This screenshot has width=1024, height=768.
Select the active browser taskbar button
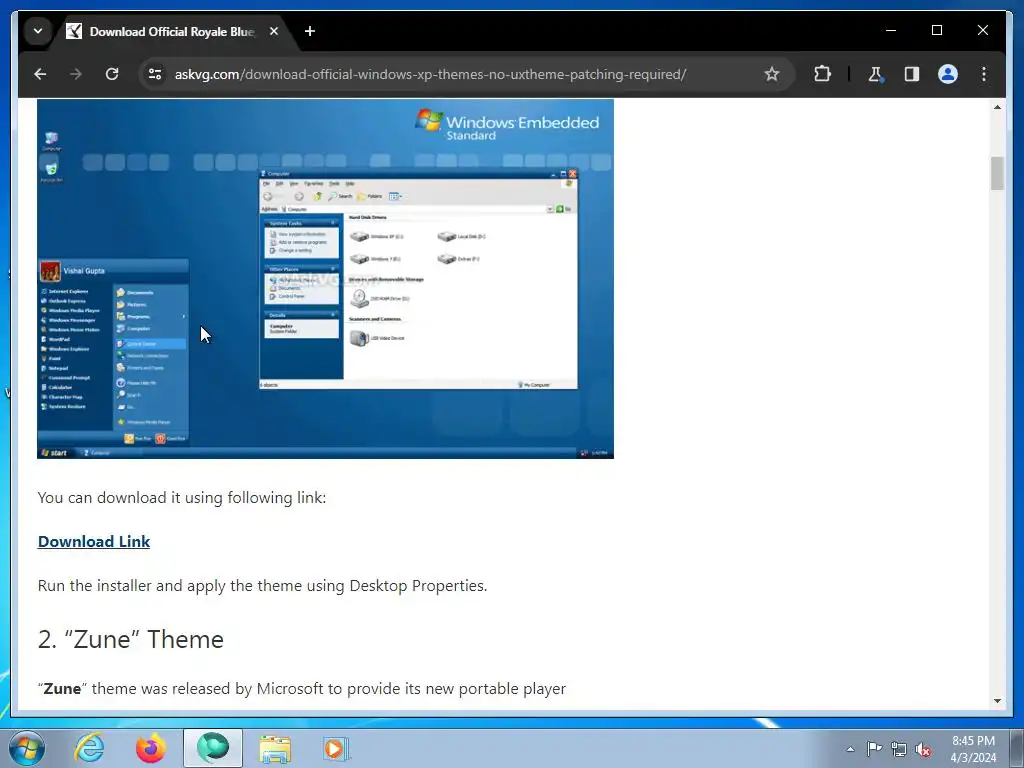tap(213, 748)
